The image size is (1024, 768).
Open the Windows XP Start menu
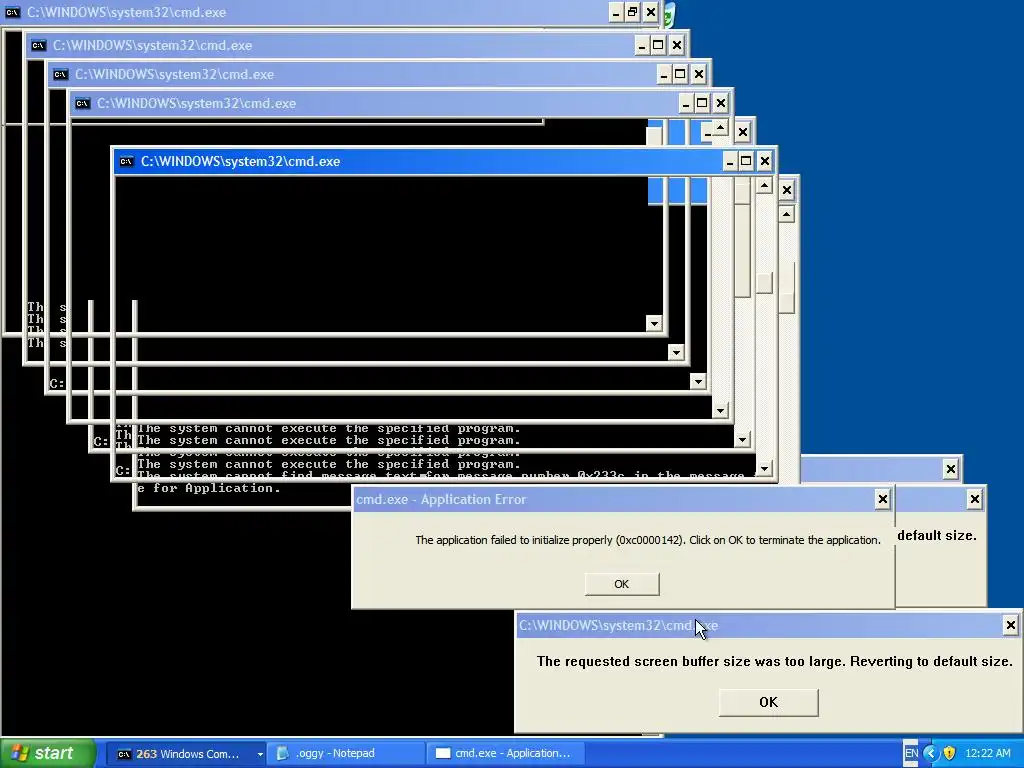47,754
